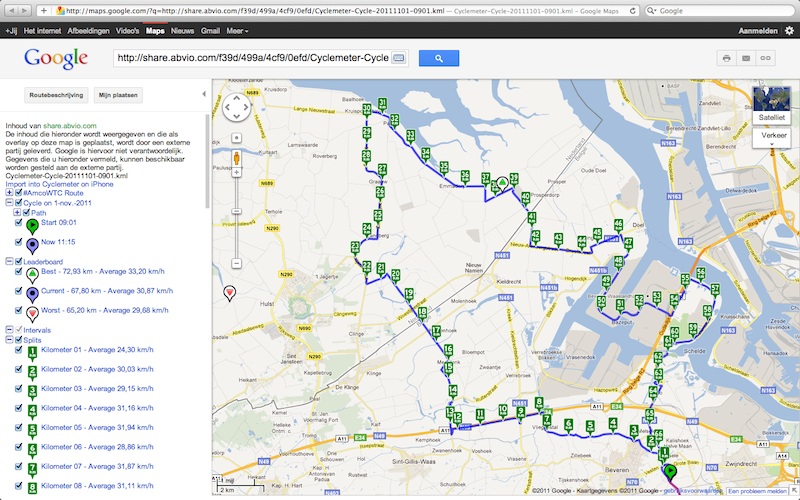Toggle the Worst 65,20 km checkbox
Viewport: 800px width, 500px height.
point(19,310)
